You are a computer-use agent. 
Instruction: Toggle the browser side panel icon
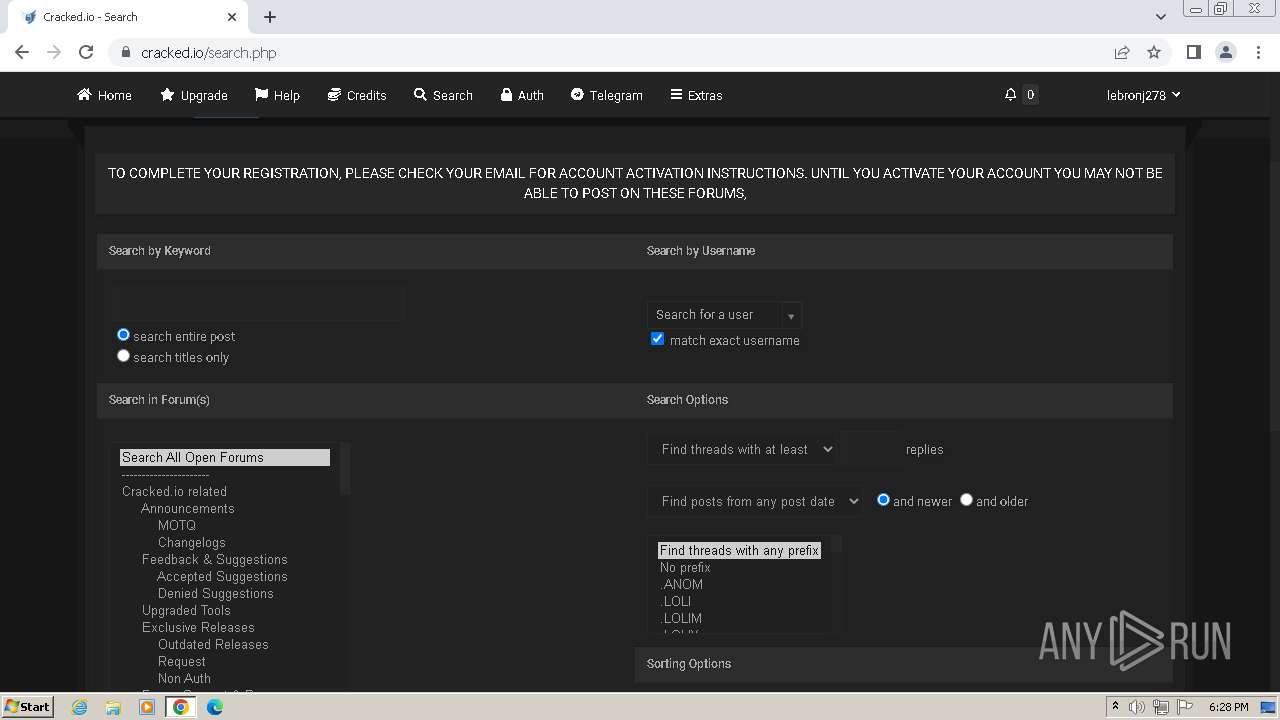[x=1193, y=52]
